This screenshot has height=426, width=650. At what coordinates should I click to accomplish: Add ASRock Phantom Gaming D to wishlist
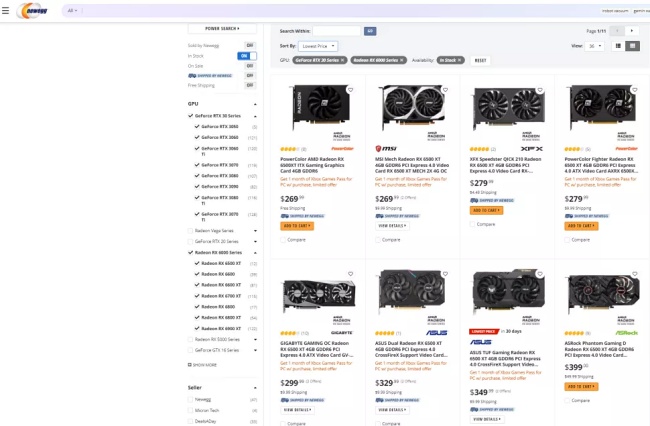pyautogui.click(x=635, y=274)
